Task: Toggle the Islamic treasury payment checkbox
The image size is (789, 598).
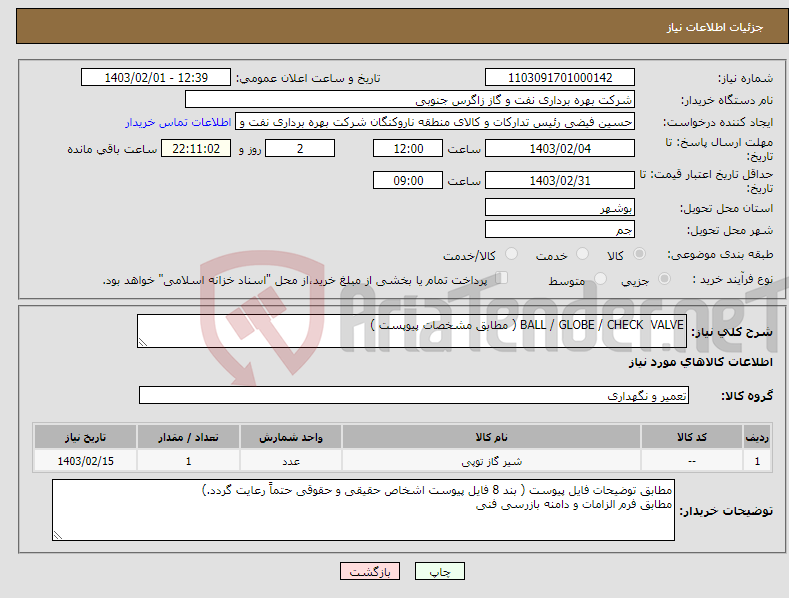Action: (501, 277)
